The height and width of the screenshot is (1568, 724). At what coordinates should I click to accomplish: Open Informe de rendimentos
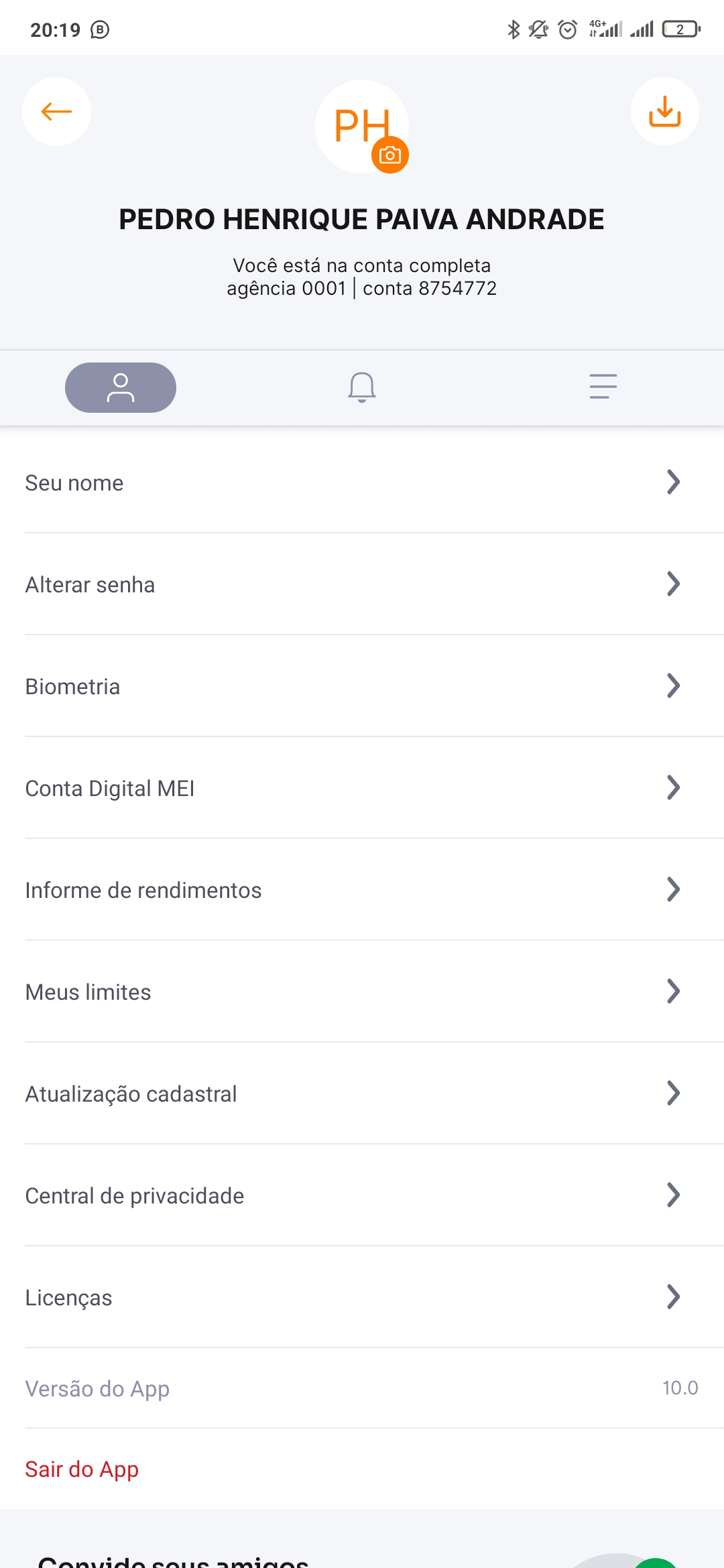point(362,890)
